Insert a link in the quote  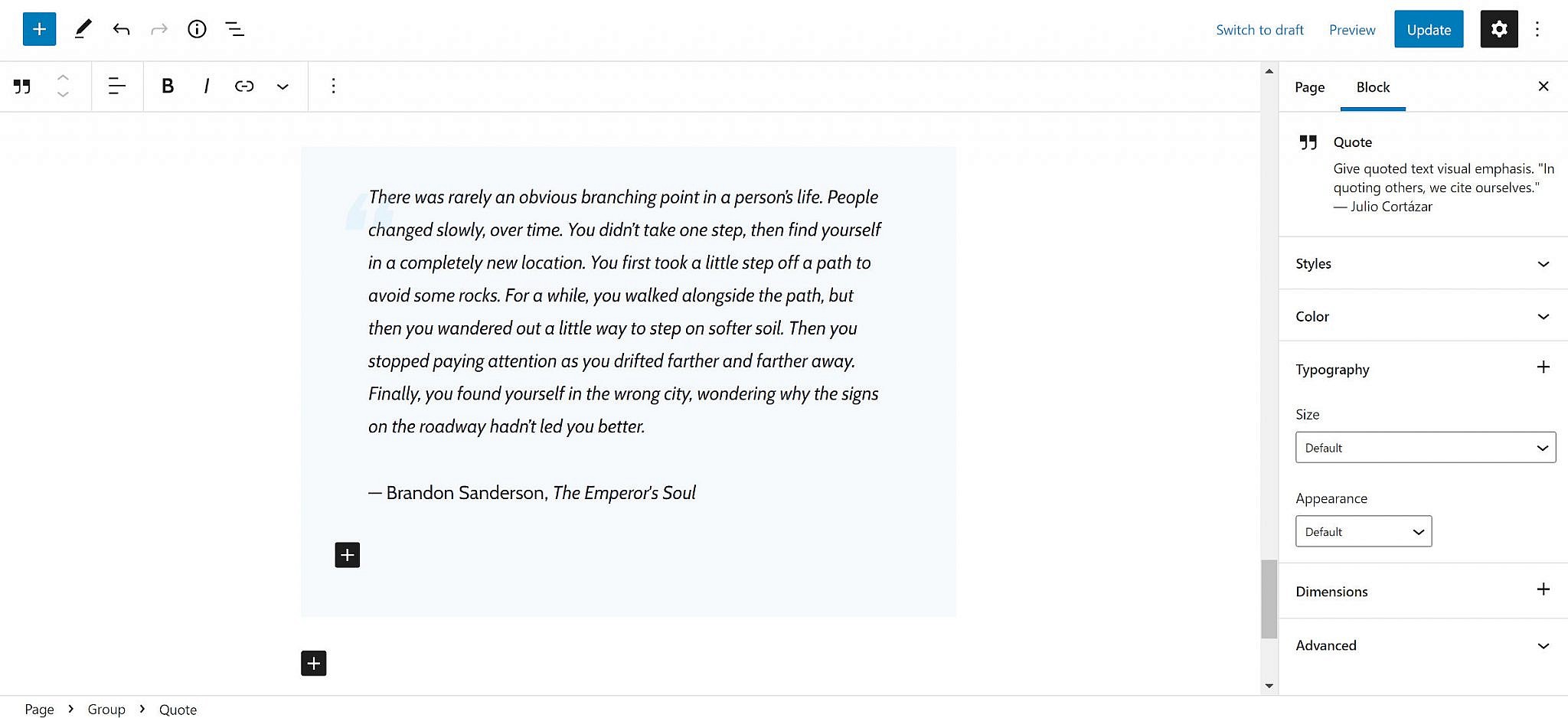[244, 86]
